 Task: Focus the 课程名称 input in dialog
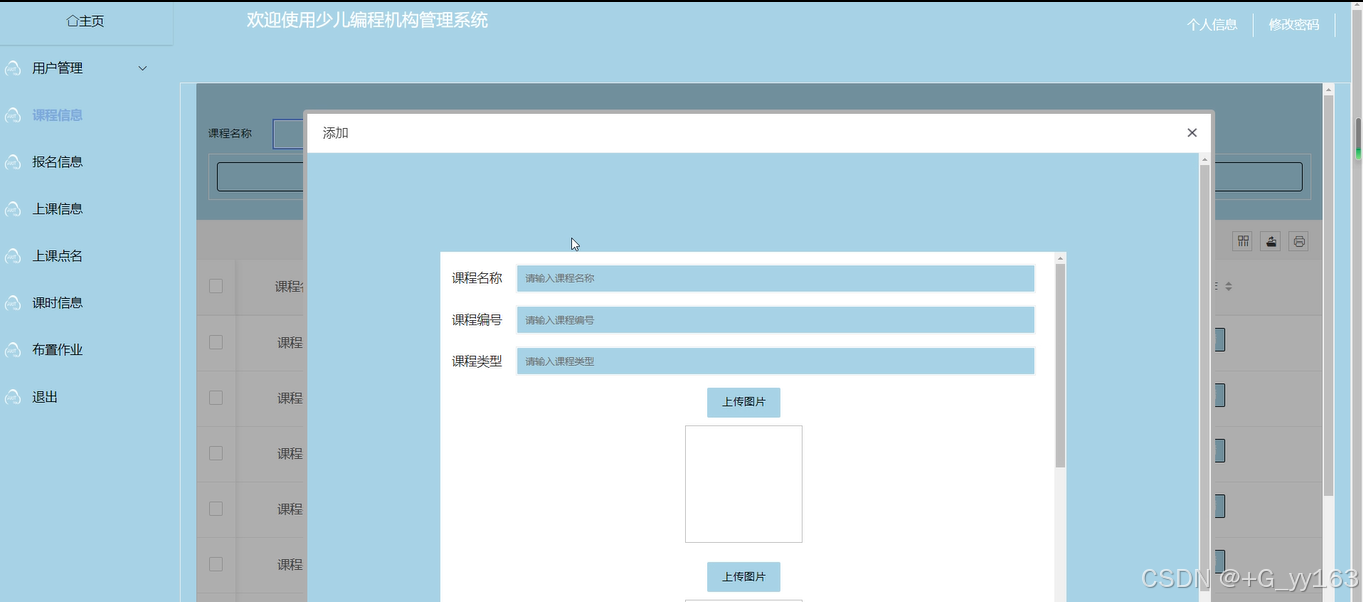(x=775, y=278)
